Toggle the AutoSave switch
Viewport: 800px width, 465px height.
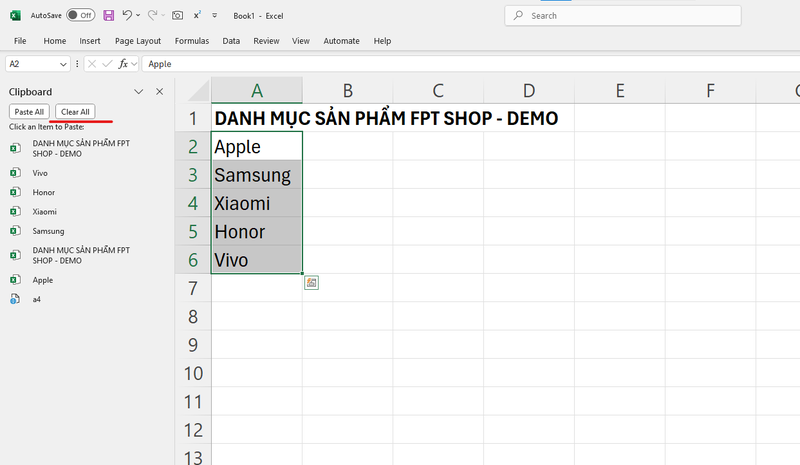click(x=81, y=15)
